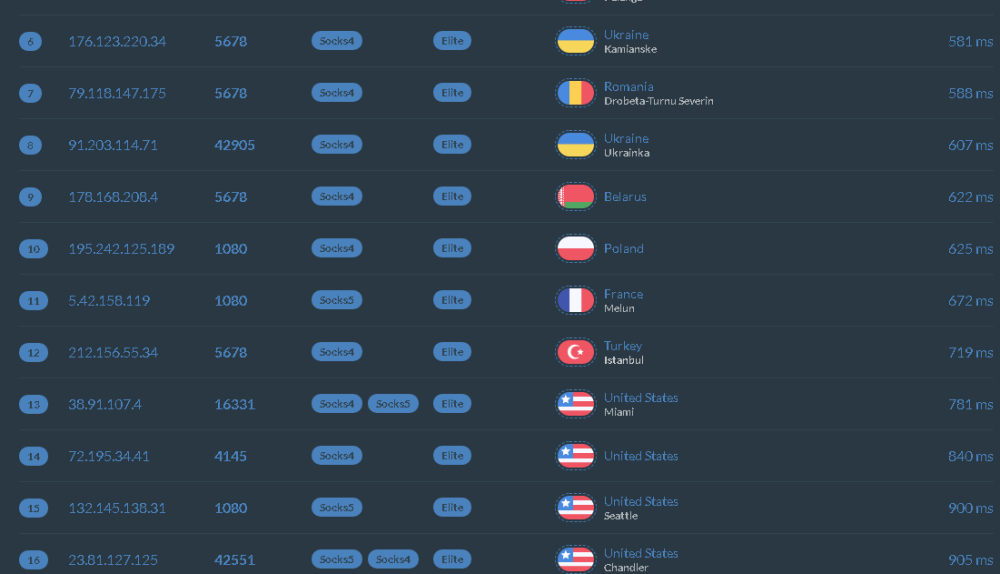Screen dimensions: 1000x574
Task: Click IP address 195.242.125.189
Action: click(121, 249)
